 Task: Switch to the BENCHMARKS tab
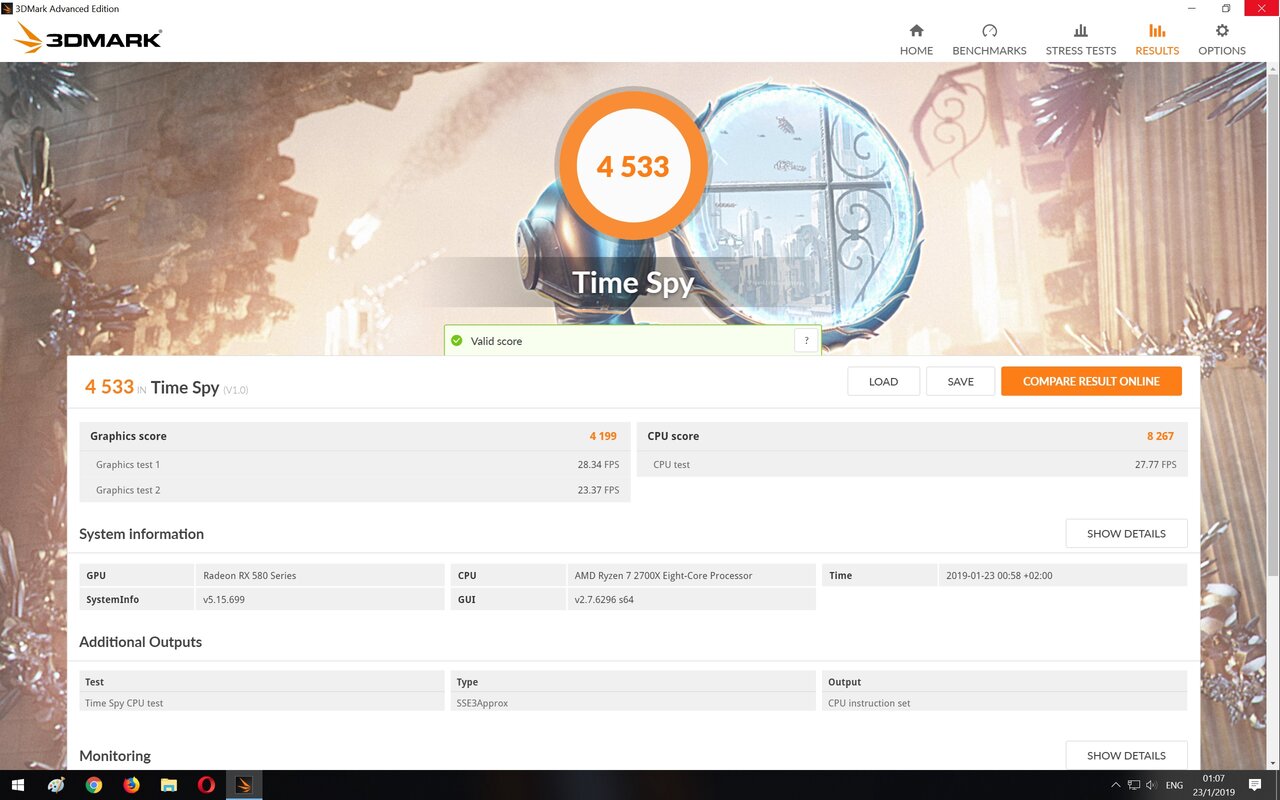(x=989, y=40)
